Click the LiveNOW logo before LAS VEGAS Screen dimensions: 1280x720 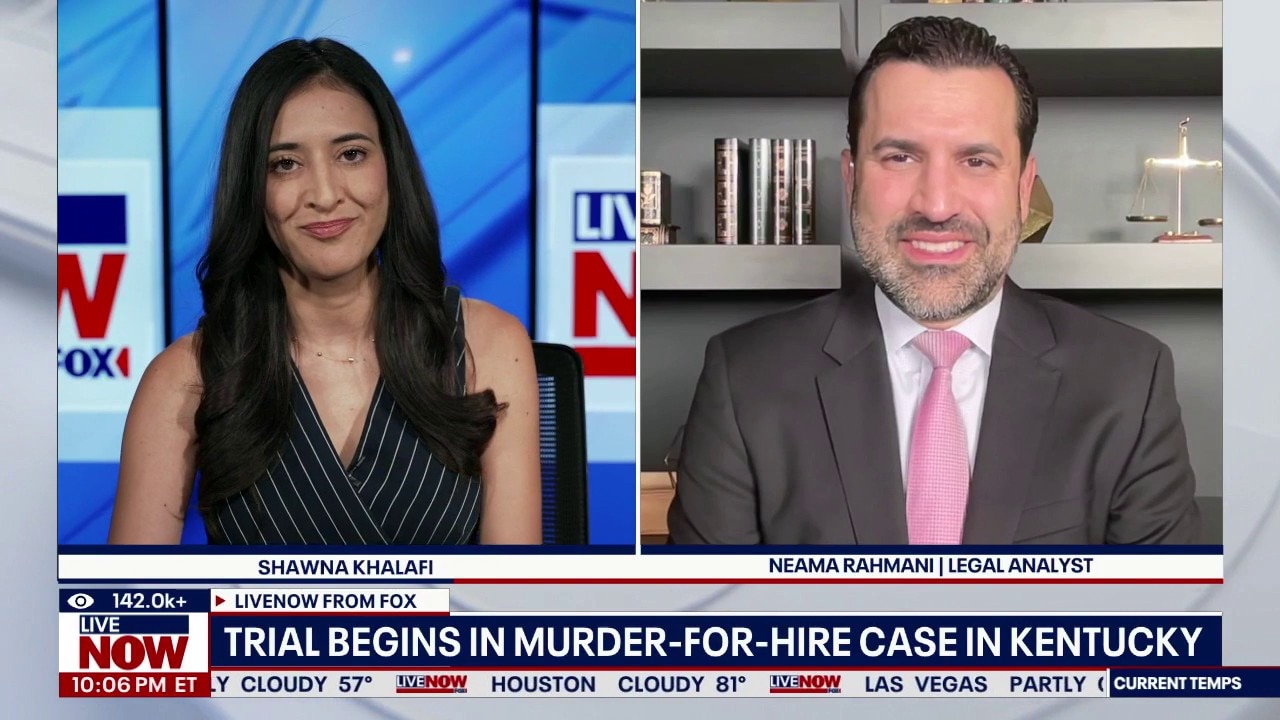point(805,684)
